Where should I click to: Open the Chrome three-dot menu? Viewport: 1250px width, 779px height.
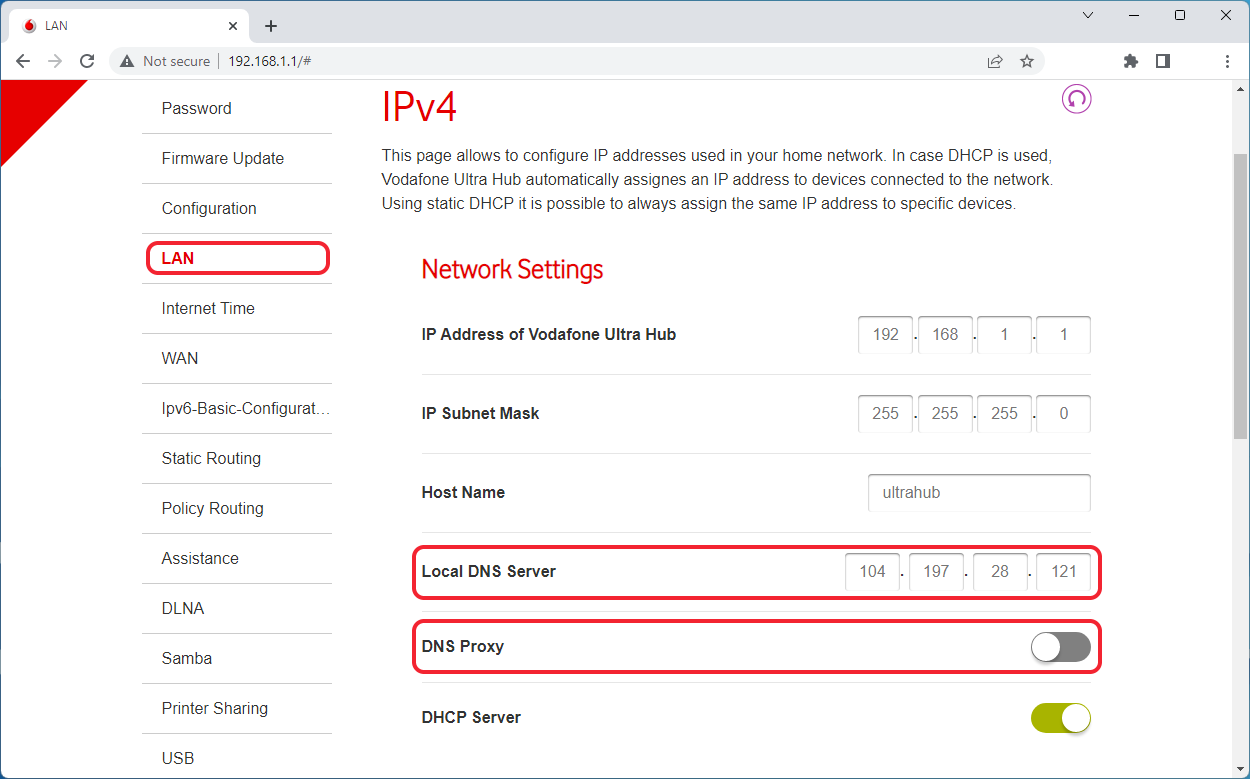click(x=1228, y=61)
